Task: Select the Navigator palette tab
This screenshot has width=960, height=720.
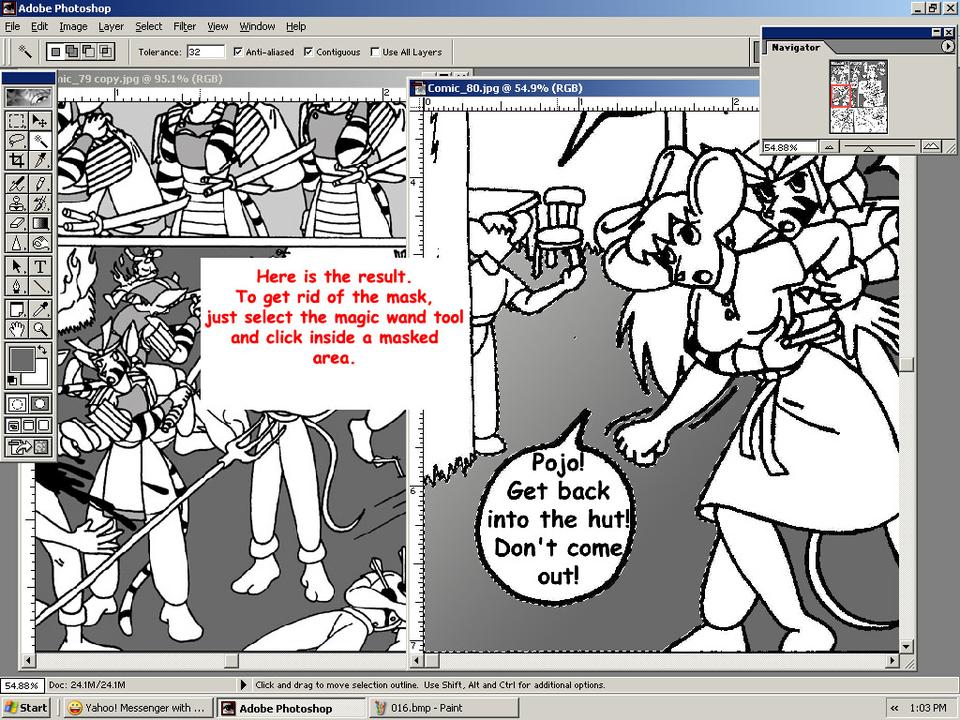Action: (x=795, y=47)
